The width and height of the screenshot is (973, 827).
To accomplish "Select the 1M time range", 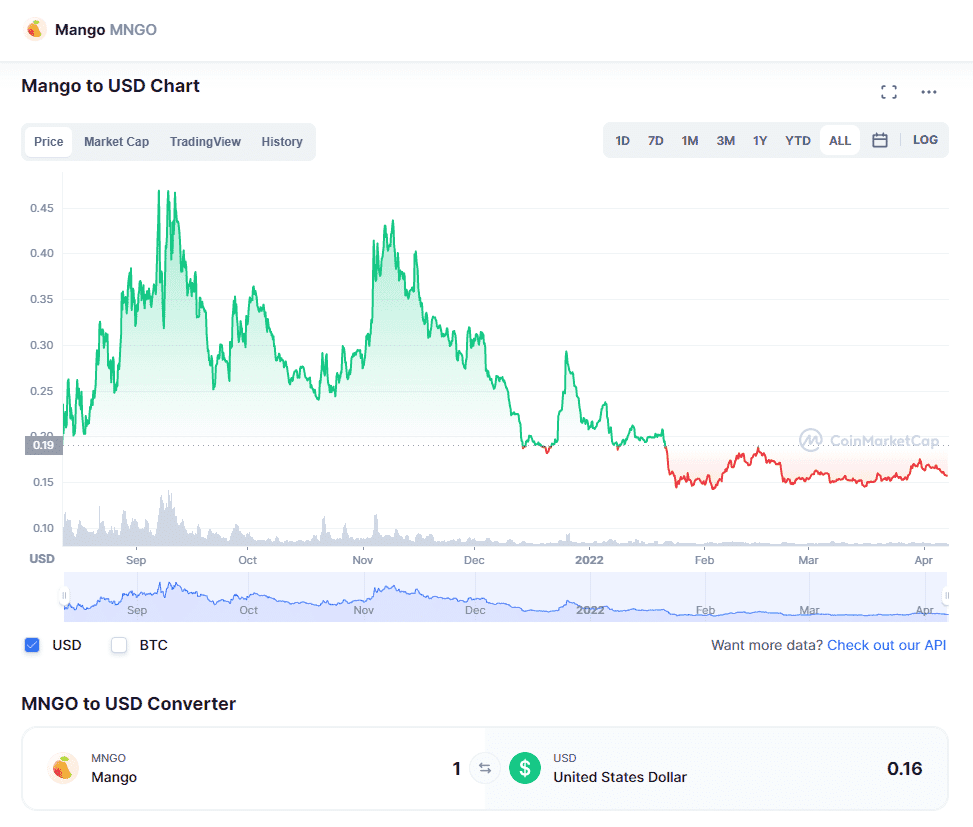I will [689, 140].
